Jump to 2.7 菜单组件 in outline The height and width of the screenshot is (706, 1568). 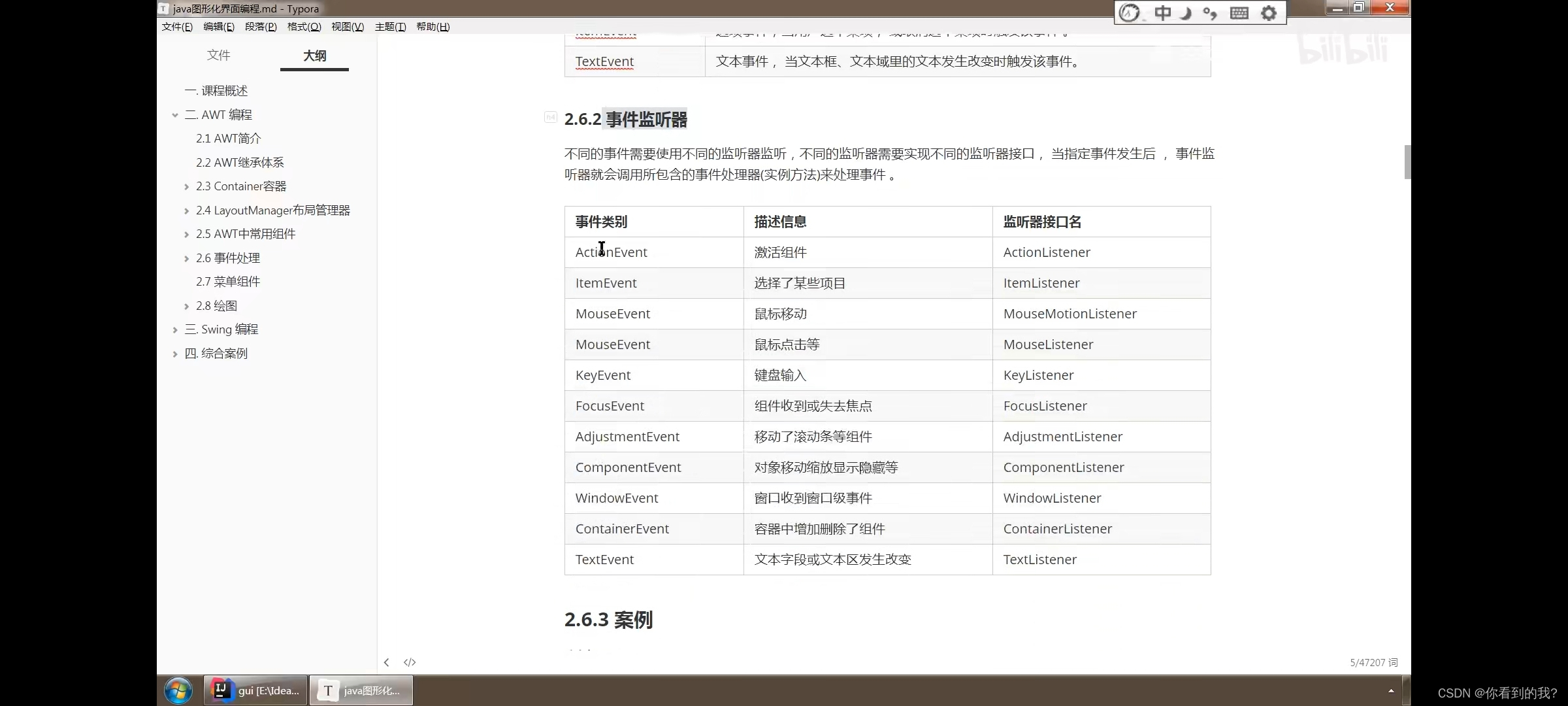pyautogui.click(x=228, y=282)
